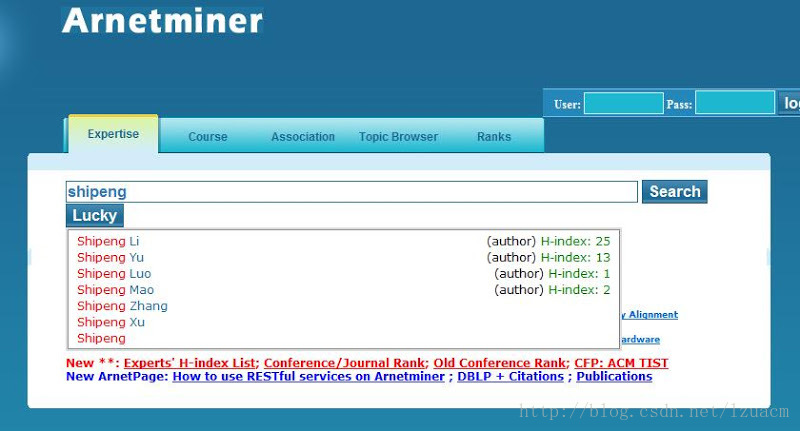Pick Shipeng Xu from the list
The width and height of the screenshot is (800, 431).
[x=344, y=322]
